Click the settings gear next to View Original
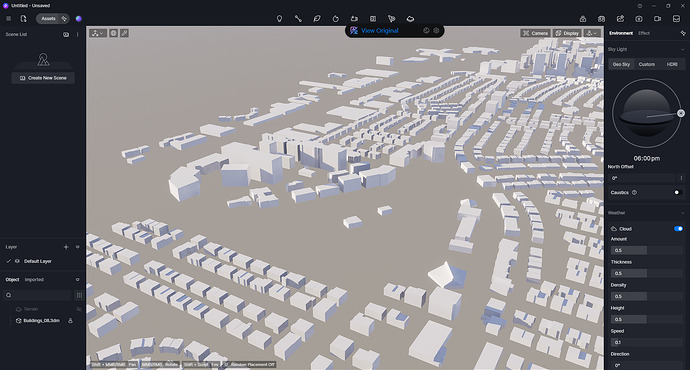Image resolution: width=690 pixels, height=370 pixels. click(x=437, y=31)
